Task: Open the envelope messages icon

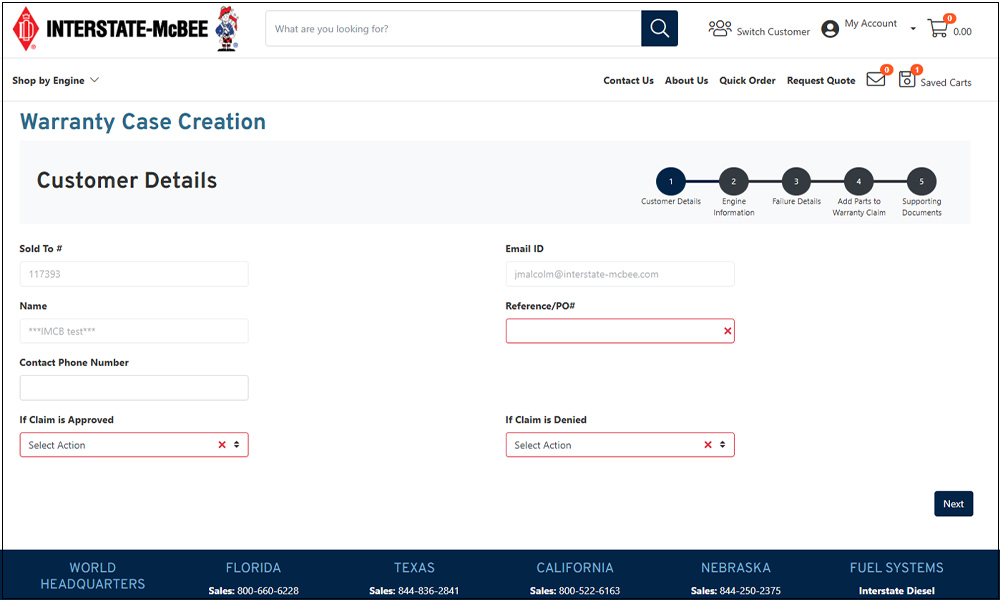Action: [876, 80]
